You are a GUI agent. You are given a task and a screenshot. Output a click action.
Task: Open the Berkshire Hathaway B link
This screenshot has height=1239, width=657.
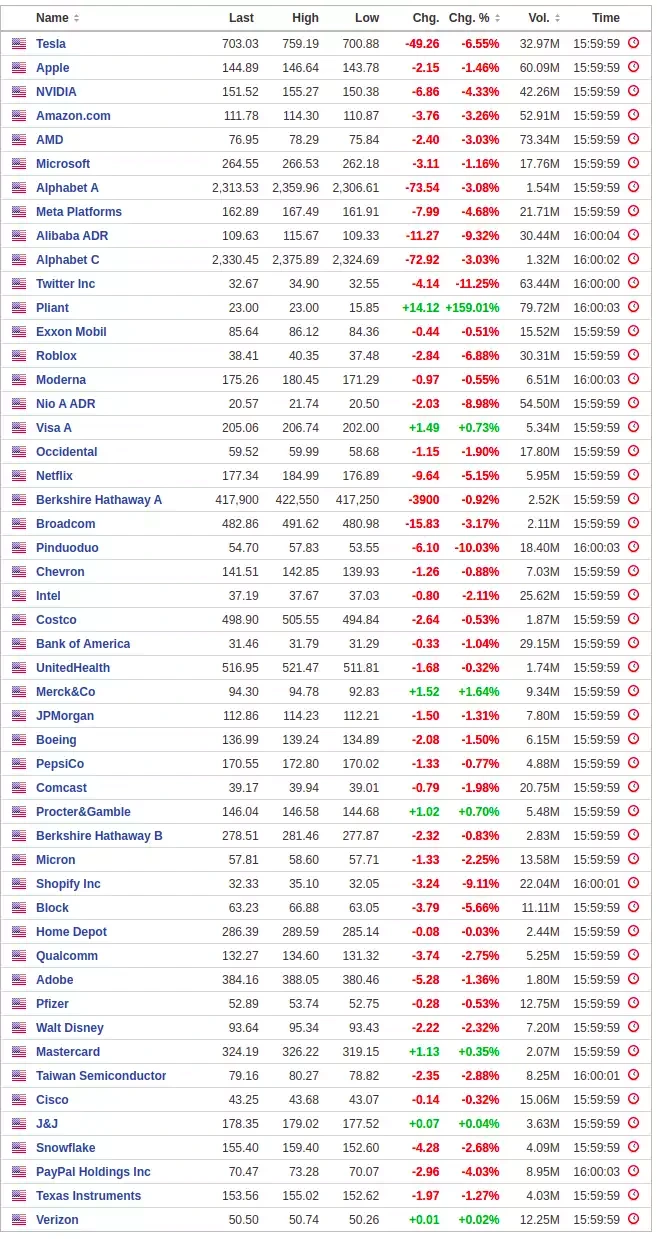[x=99, y=836]
